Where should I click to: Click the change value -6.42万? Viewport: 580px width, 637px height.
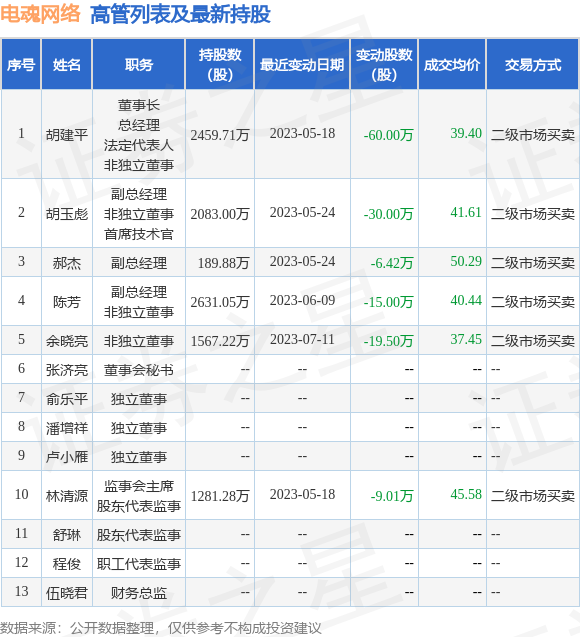[392, 263]
